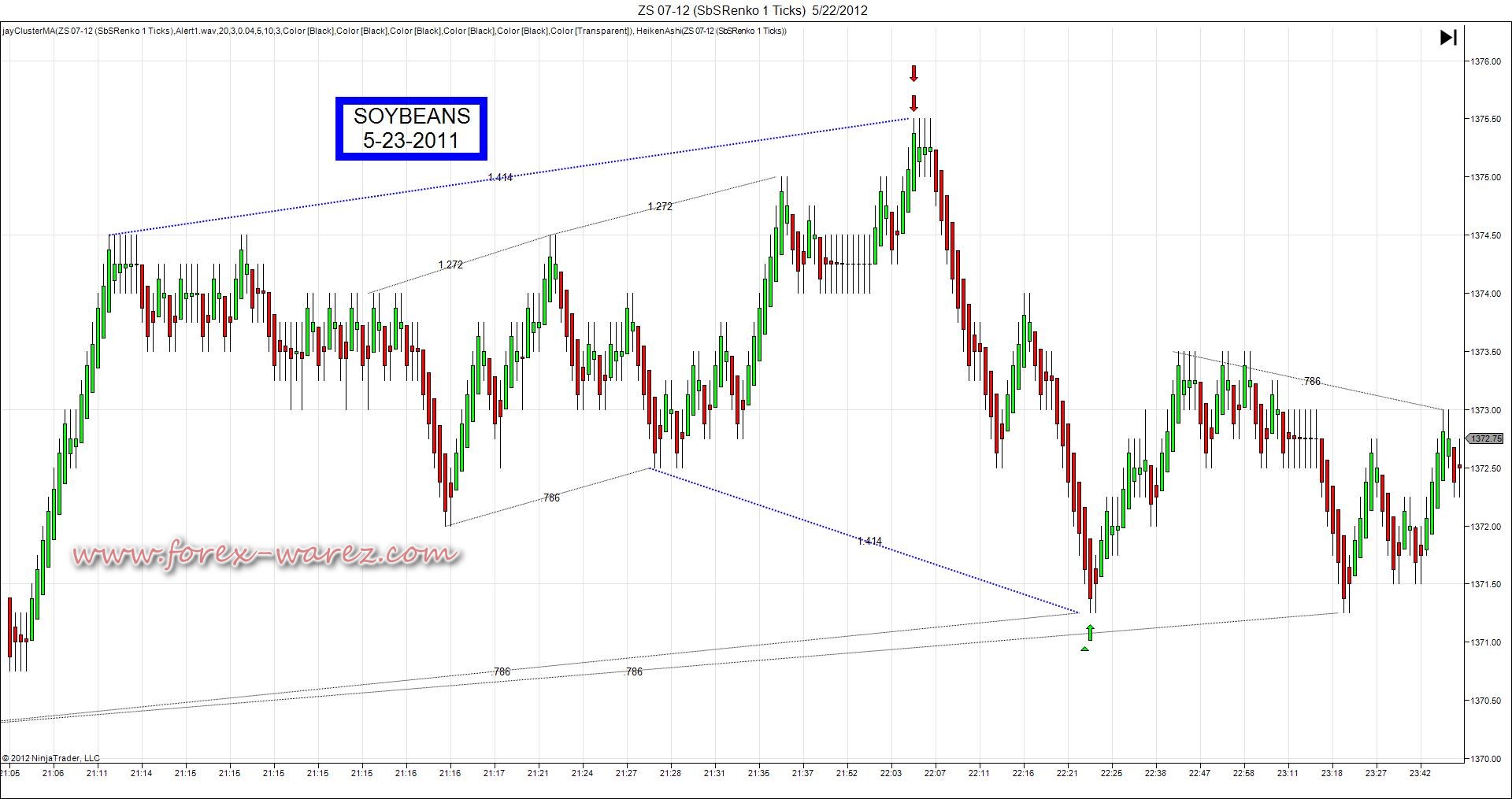
Task: Select the SOYBEANS 5-23-2011 text box
Action: point(411,128)
